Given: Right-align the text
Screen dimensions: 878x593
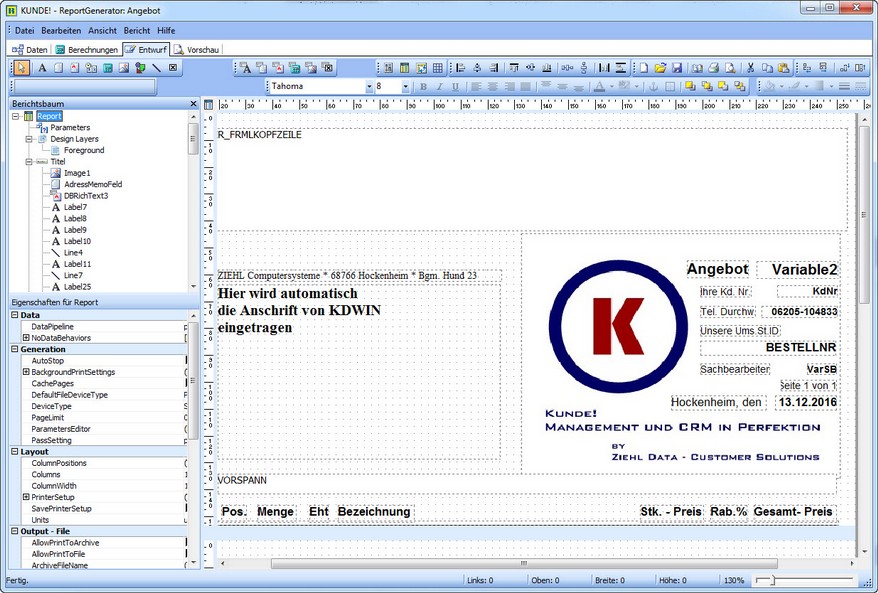Looking at the screenshot, I should coord(509,86).
